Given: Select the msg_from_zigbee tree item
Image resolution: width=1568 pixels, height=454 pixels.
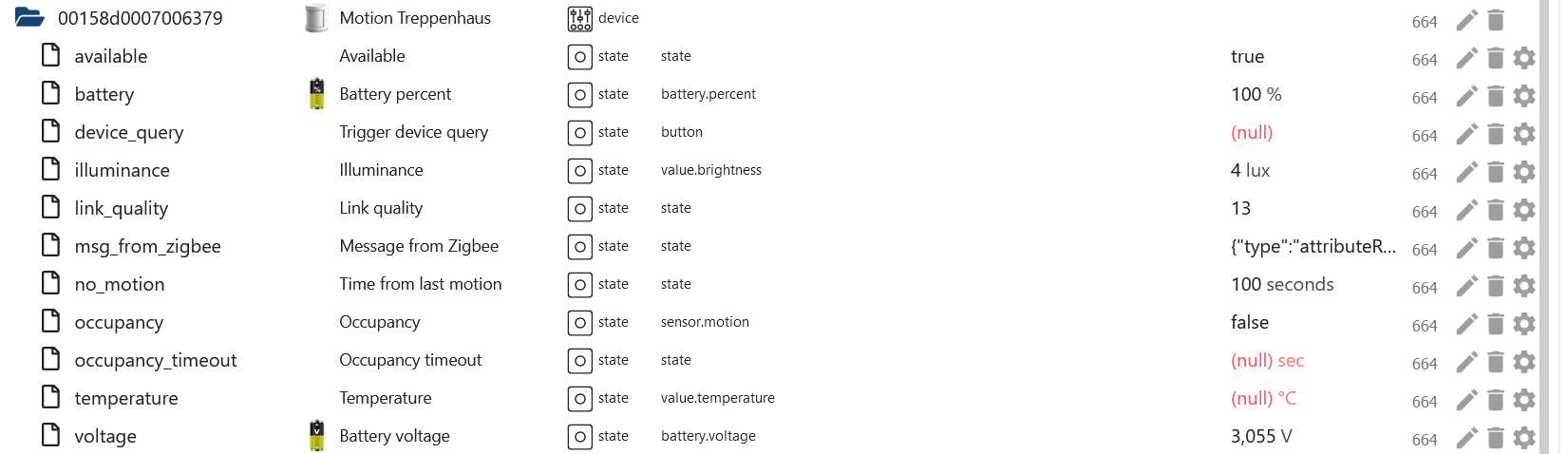Looking at the screenshot, I should tap(147, 246).
